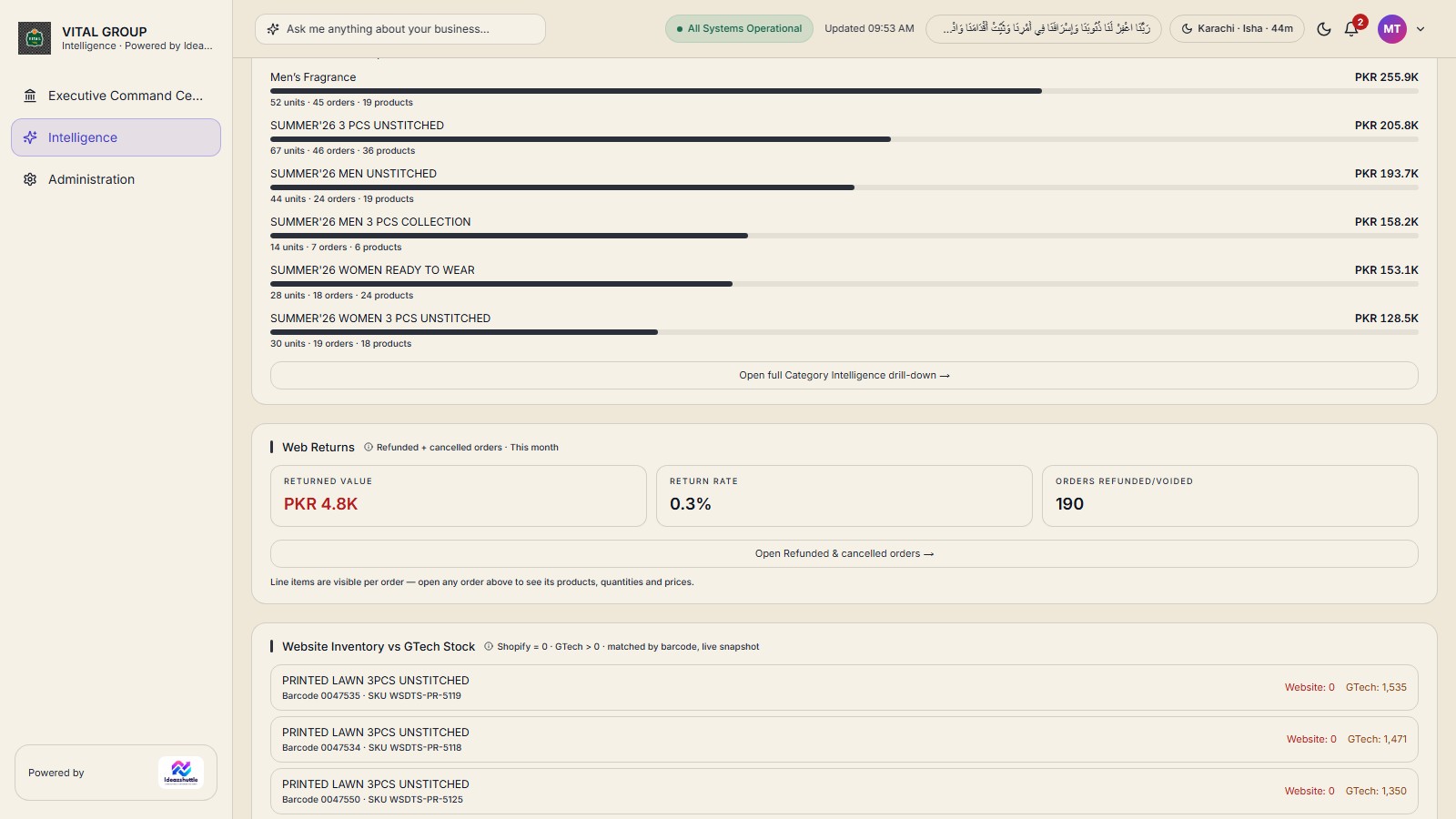Click the Karachi Isha prayer time pill
Screen dimensions: 1456x819
pos(1237,28)
